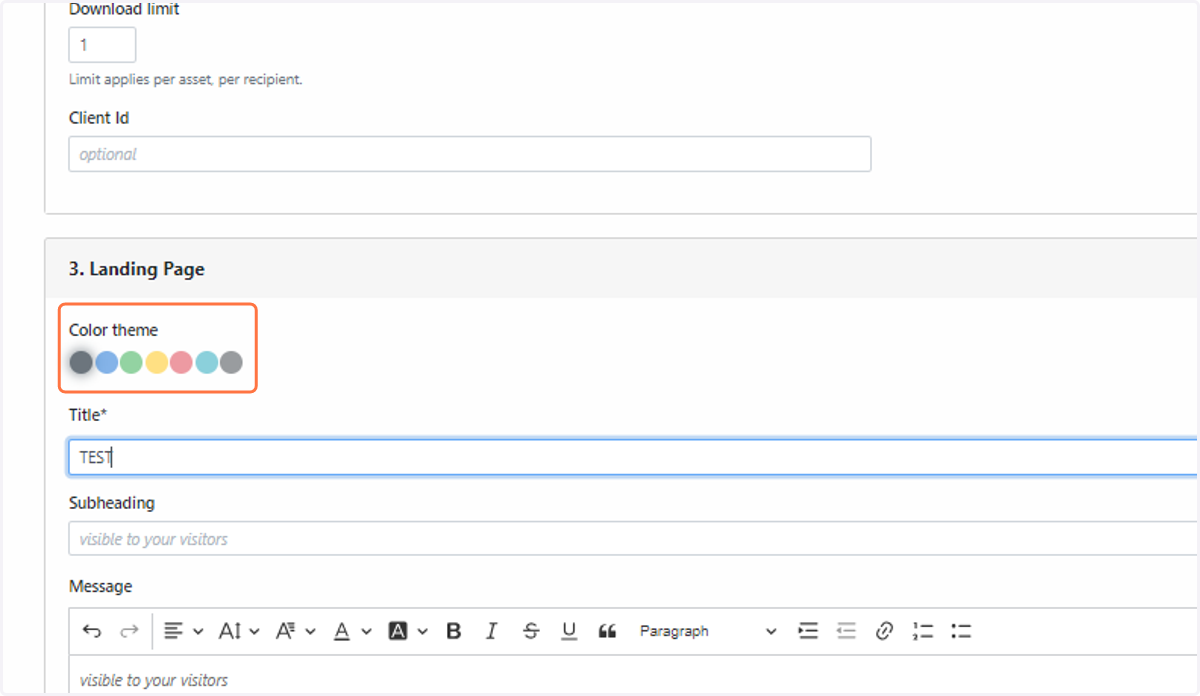Click the Client Id optional field
This screenshot has width=1200, height=696.
point(470,154)
